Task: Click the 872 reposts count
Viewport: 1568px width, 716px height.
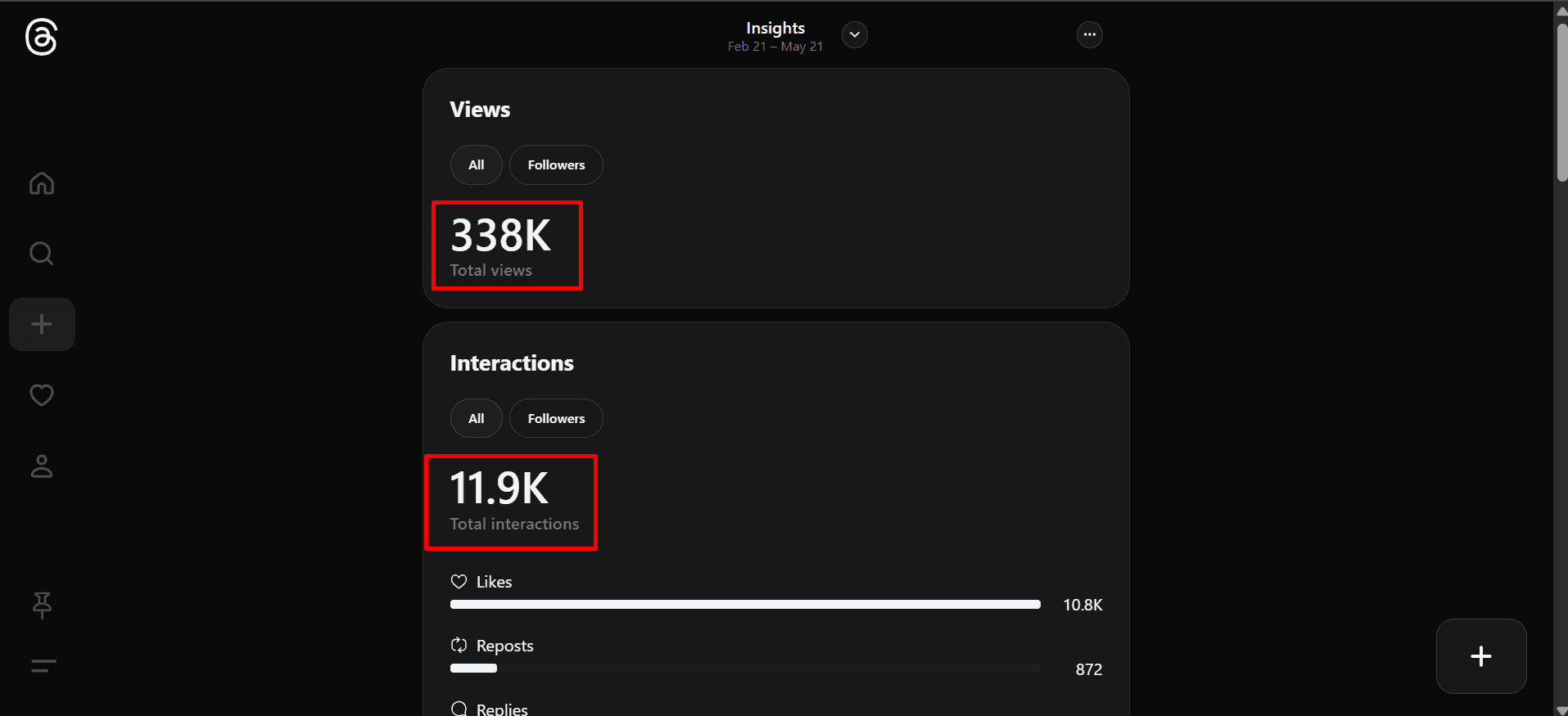Action: coord(1089,669)
